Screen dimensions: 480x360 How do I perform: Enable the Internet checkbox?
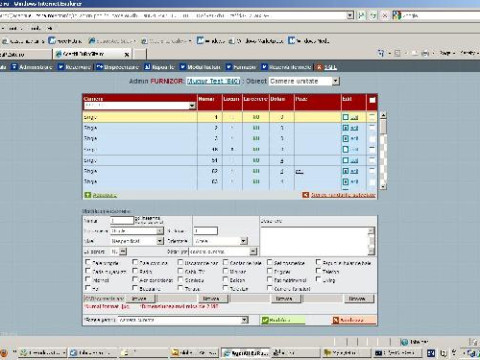coord(88,279)
